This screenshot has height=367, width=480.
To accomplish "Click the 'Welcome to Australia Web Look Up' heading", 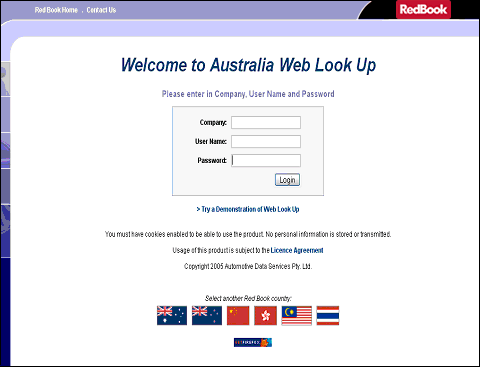I will (x=248, y=65).
